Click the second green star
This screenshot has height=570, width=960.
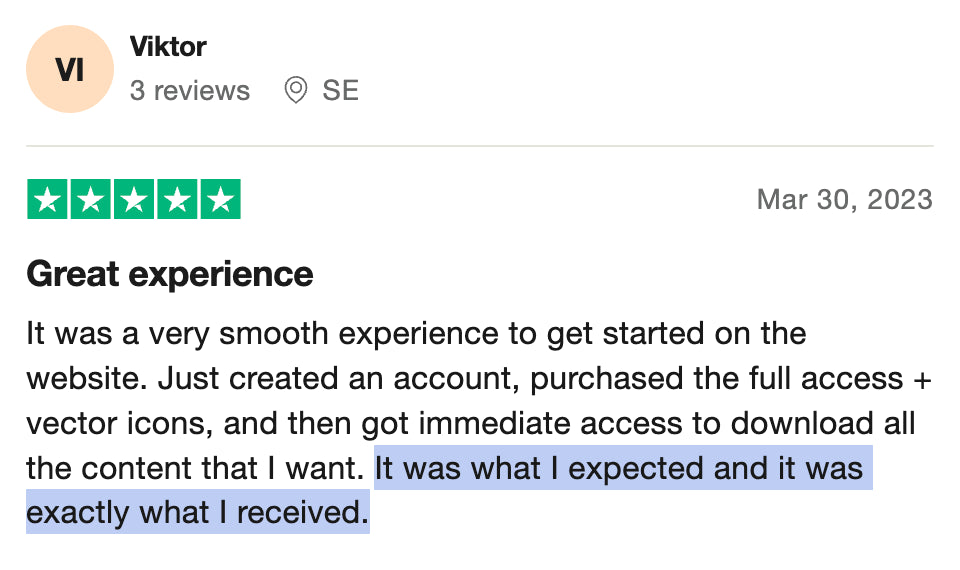point(91,199)
